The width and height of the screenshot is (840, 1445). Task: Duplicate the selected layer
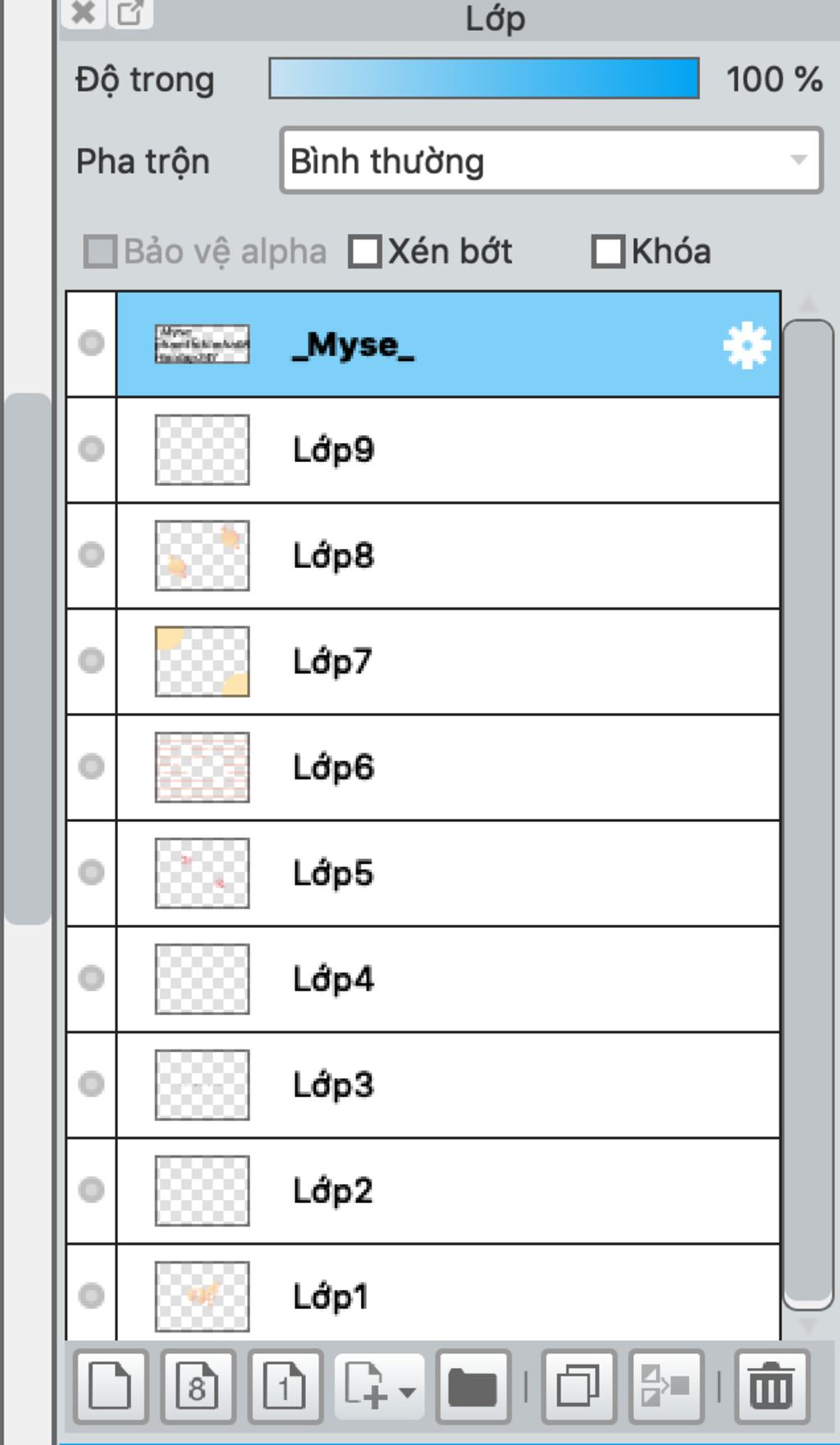tap(578, 1387)
